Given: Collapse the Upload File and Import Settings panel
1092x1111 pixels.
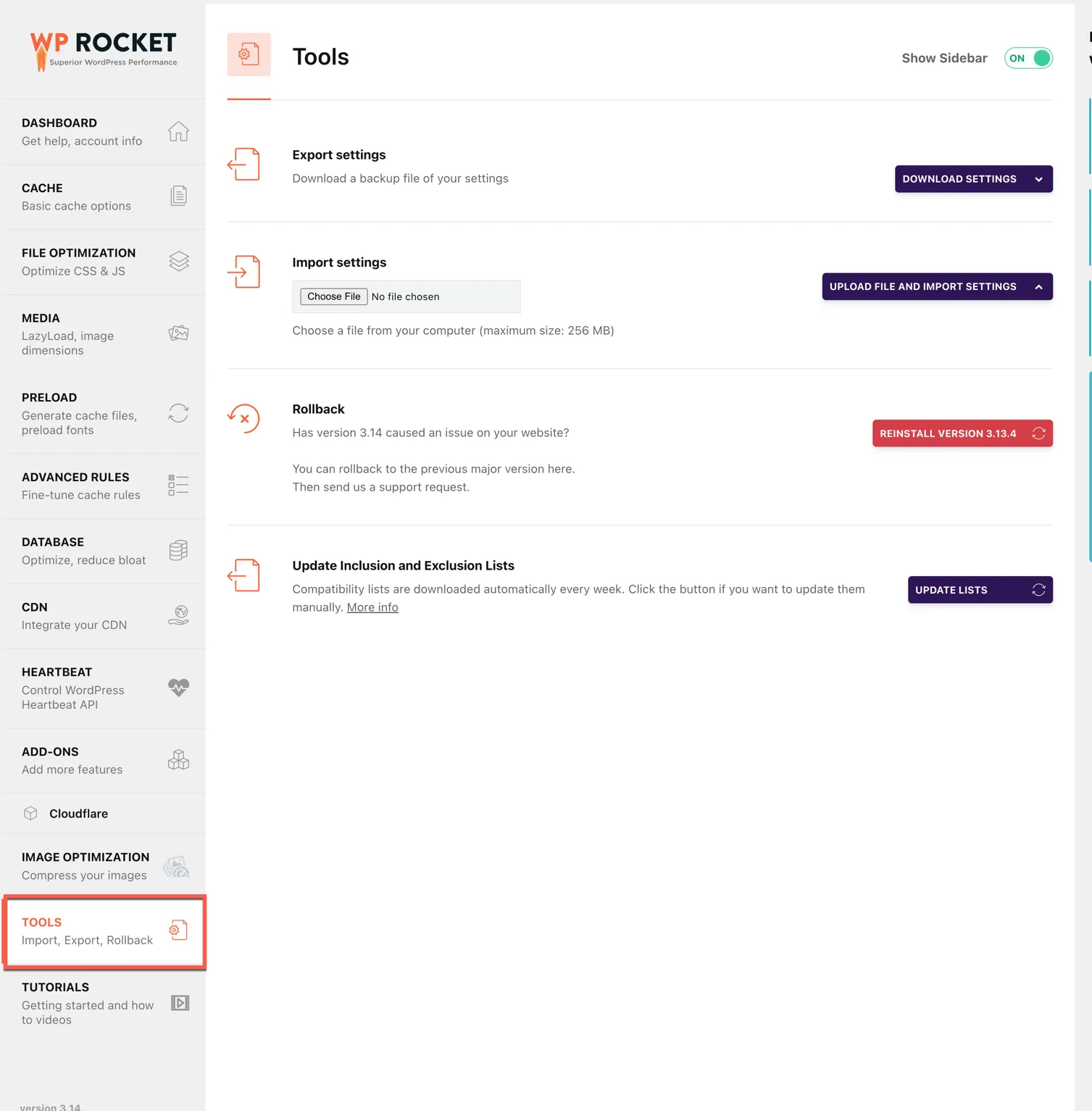Looking at the screenshot, I should click(937, 286).
